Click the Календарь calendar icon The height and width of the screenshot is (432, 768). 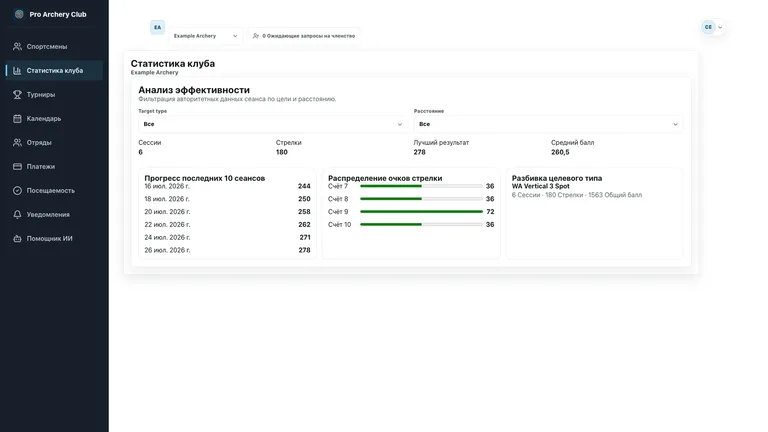tap(17, 119)
